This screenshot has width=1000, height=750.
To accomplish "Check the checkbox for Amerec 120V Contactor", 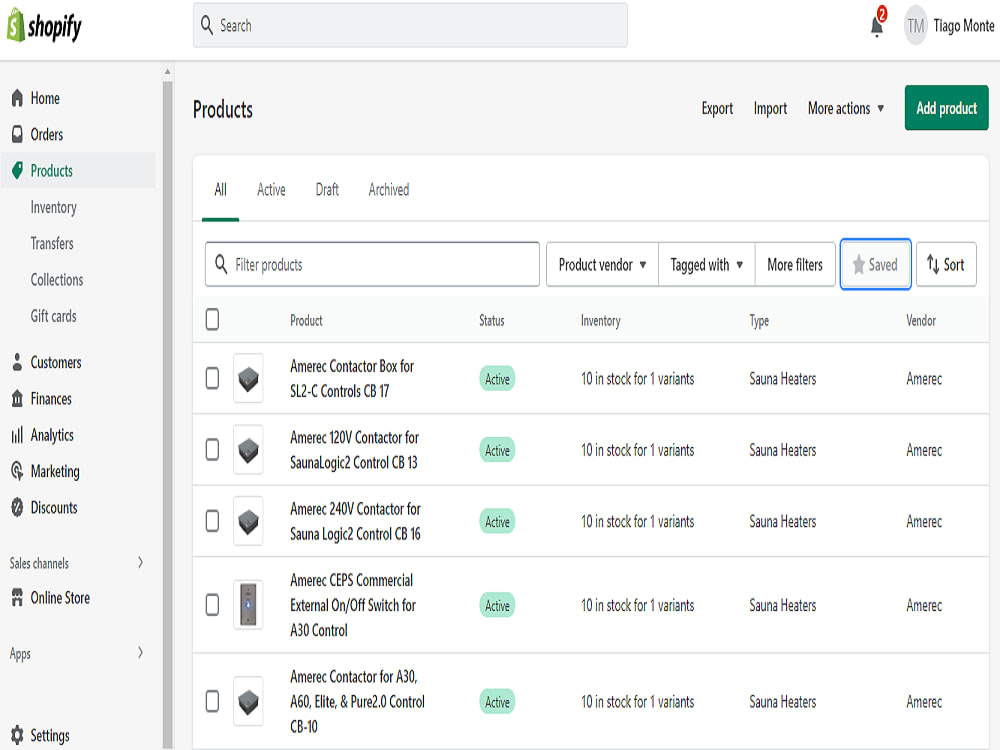I will click(x=212, y=450).
